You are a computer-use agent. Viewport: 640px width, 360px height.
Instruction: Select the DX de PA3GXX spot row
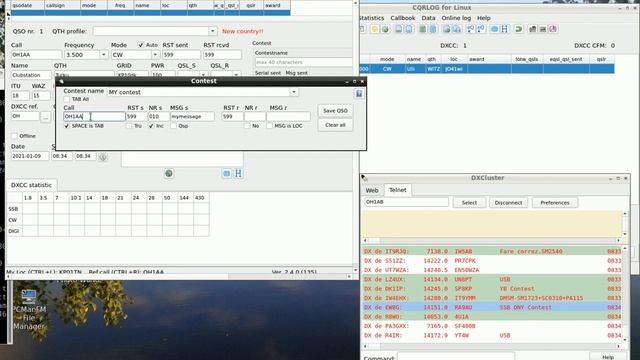(x=492, y=326)
